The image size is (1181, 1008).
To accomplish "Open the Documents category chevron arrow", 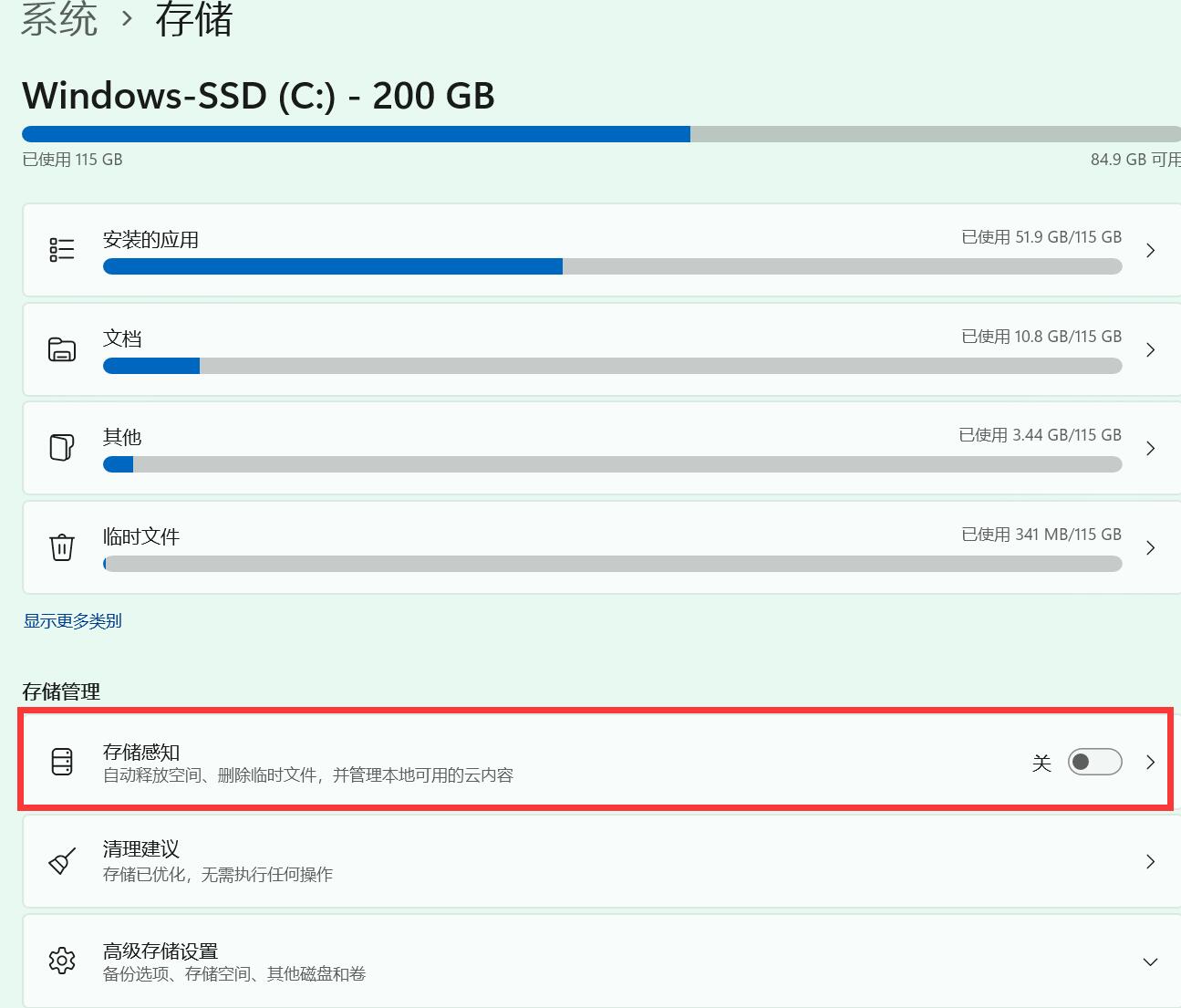I will [x=1150, y=349].
